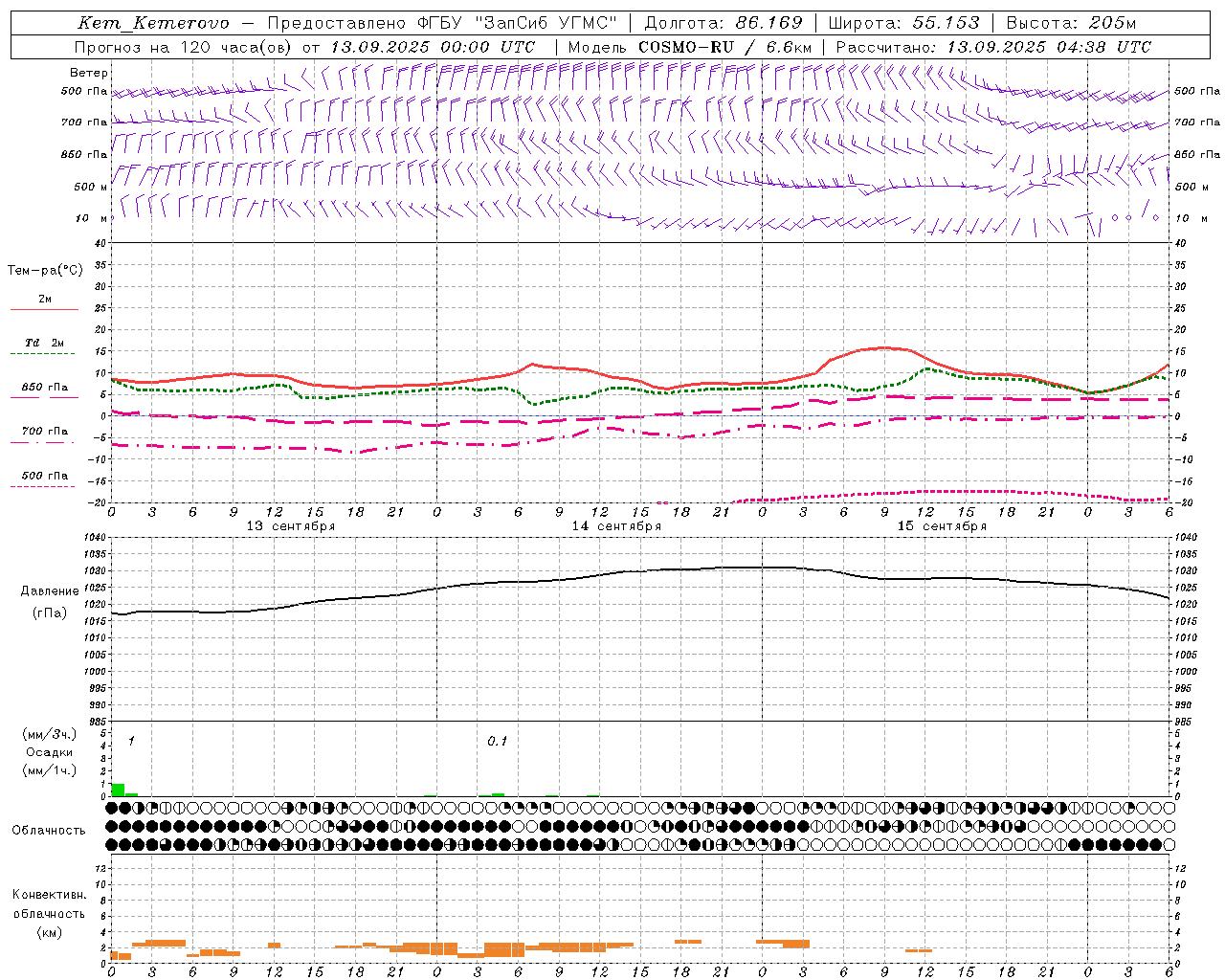Click the right-side 500 гПа wind level label
1225x980 pixels.
(1197, 91)
